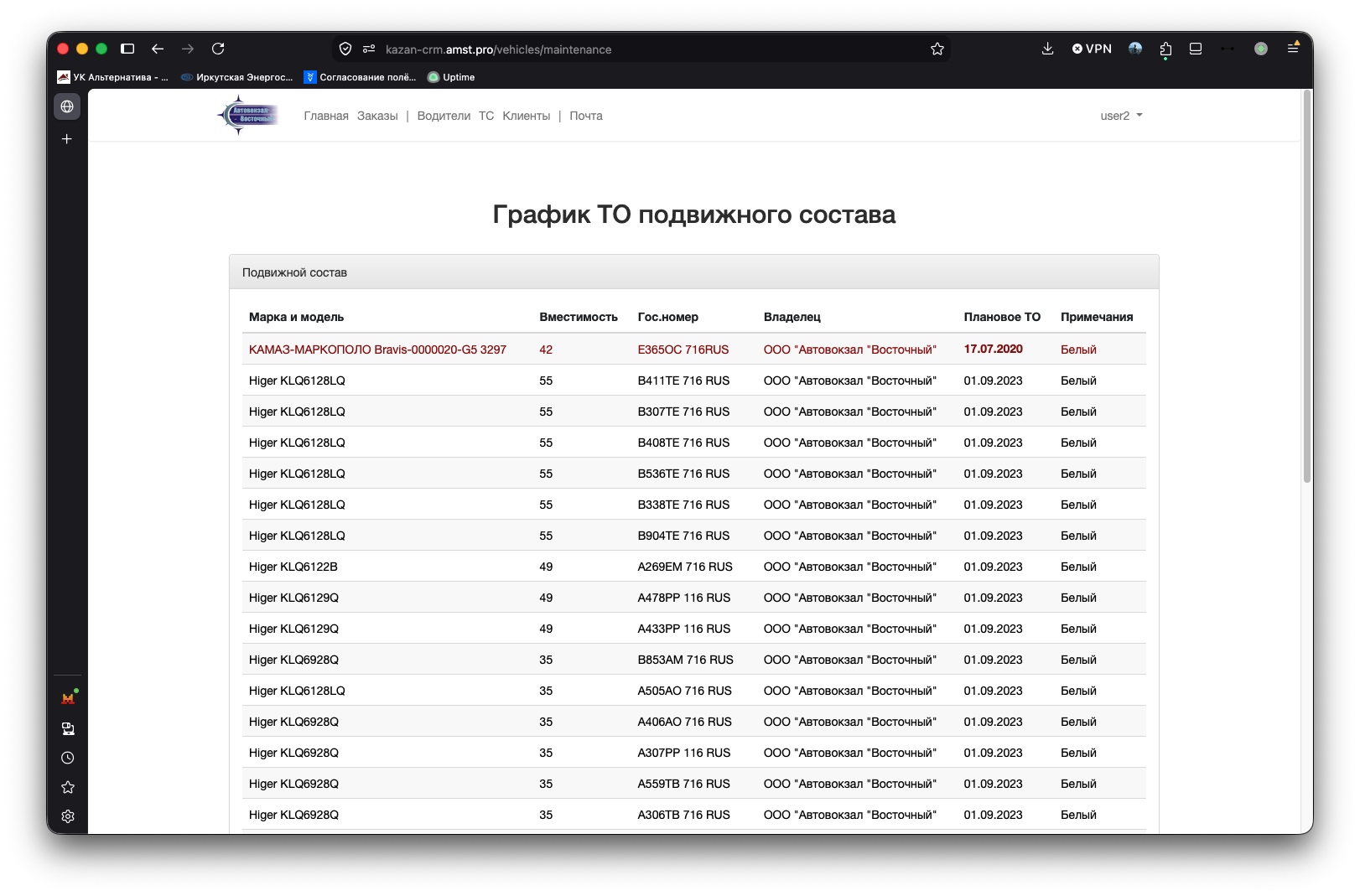Open the easy files panel icon

point(1196,49)
